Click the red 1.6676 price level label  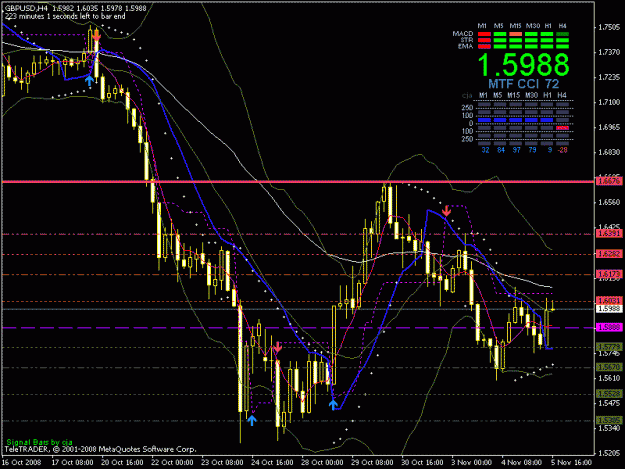tap(609, 182)
